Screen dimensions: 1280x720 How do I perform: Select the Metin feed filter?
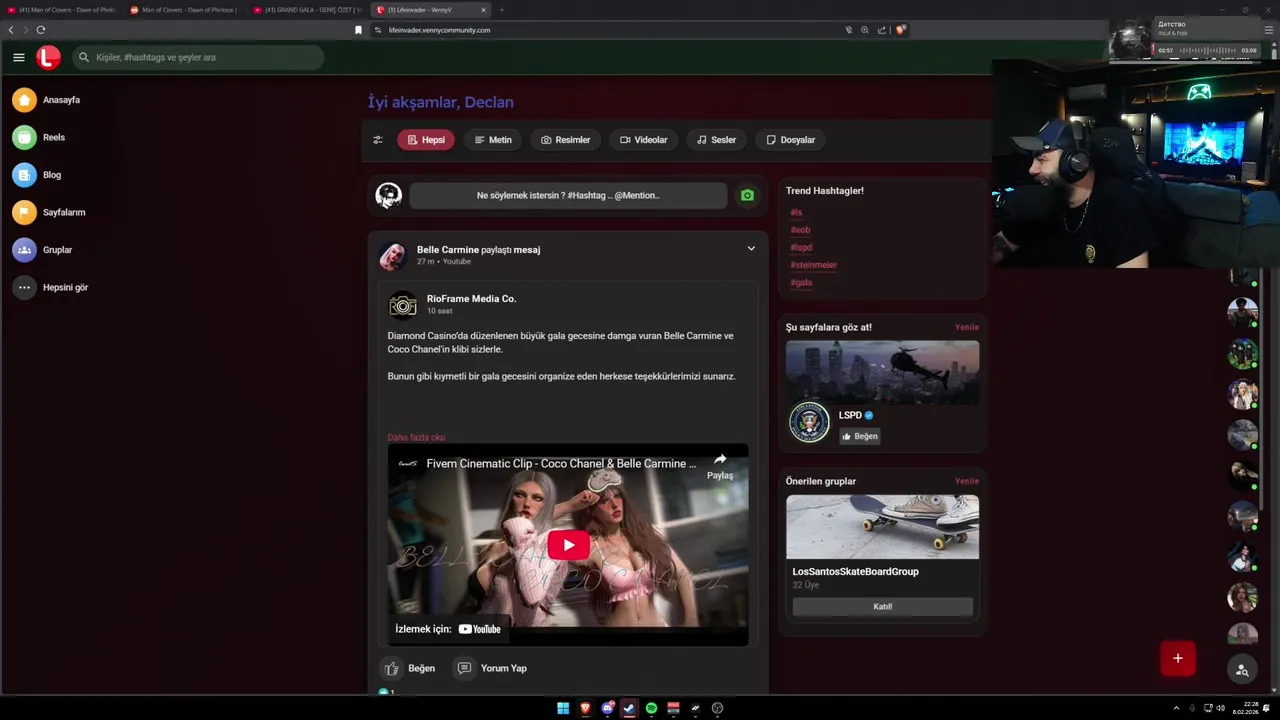[493, 140]
